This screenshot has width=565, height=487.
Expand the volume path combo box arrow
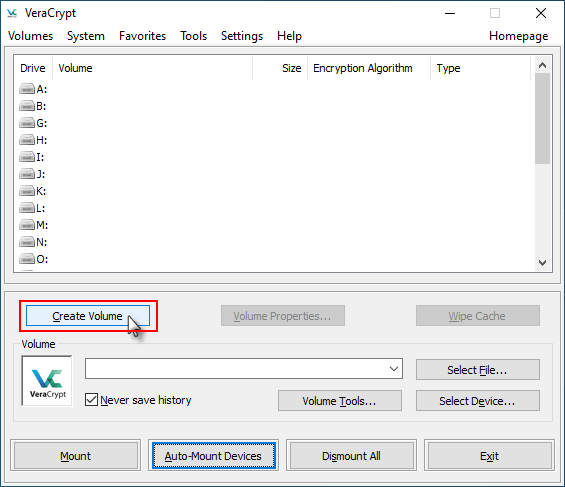click(x=394, y=368)
